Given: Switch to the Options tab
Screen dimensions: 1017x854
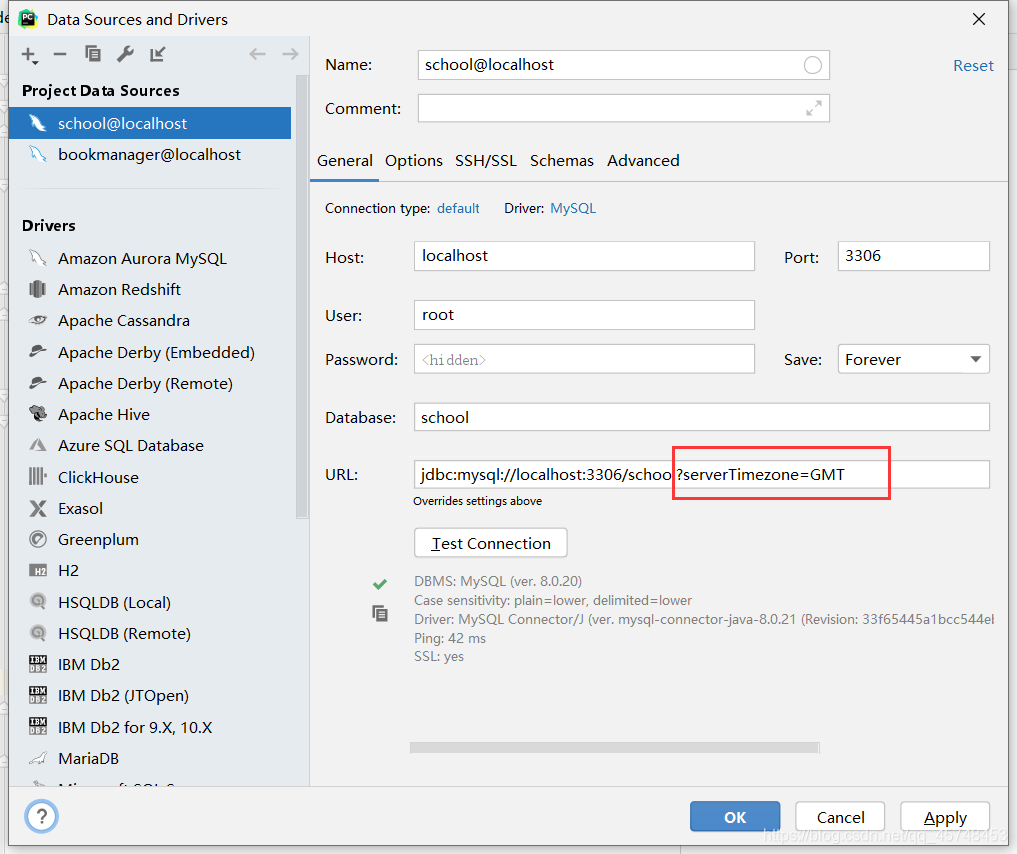Looking at the screenshot, I should tap(414, 160).
